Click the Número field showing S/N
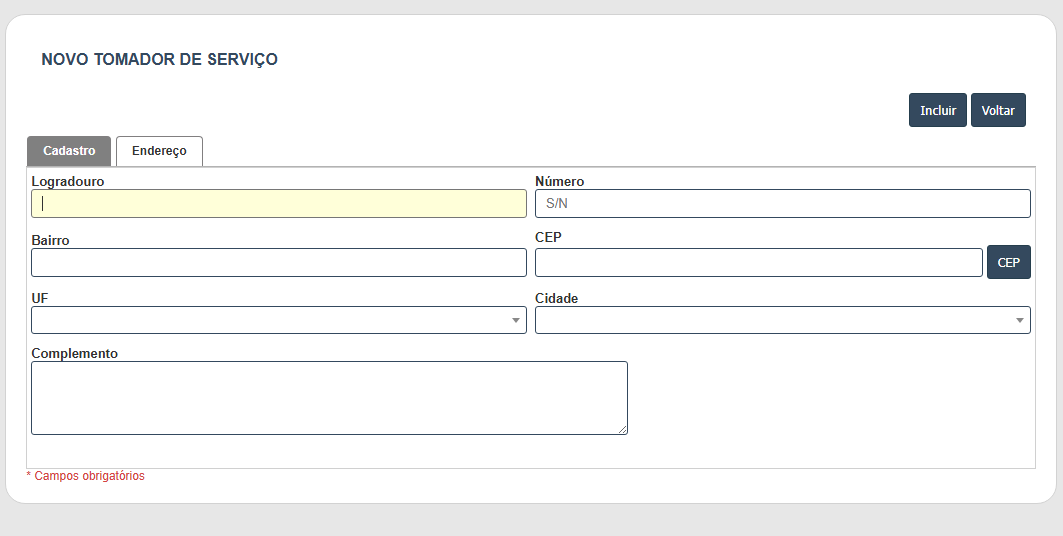Screen dimensions: 1063x536 coord(782,203)
